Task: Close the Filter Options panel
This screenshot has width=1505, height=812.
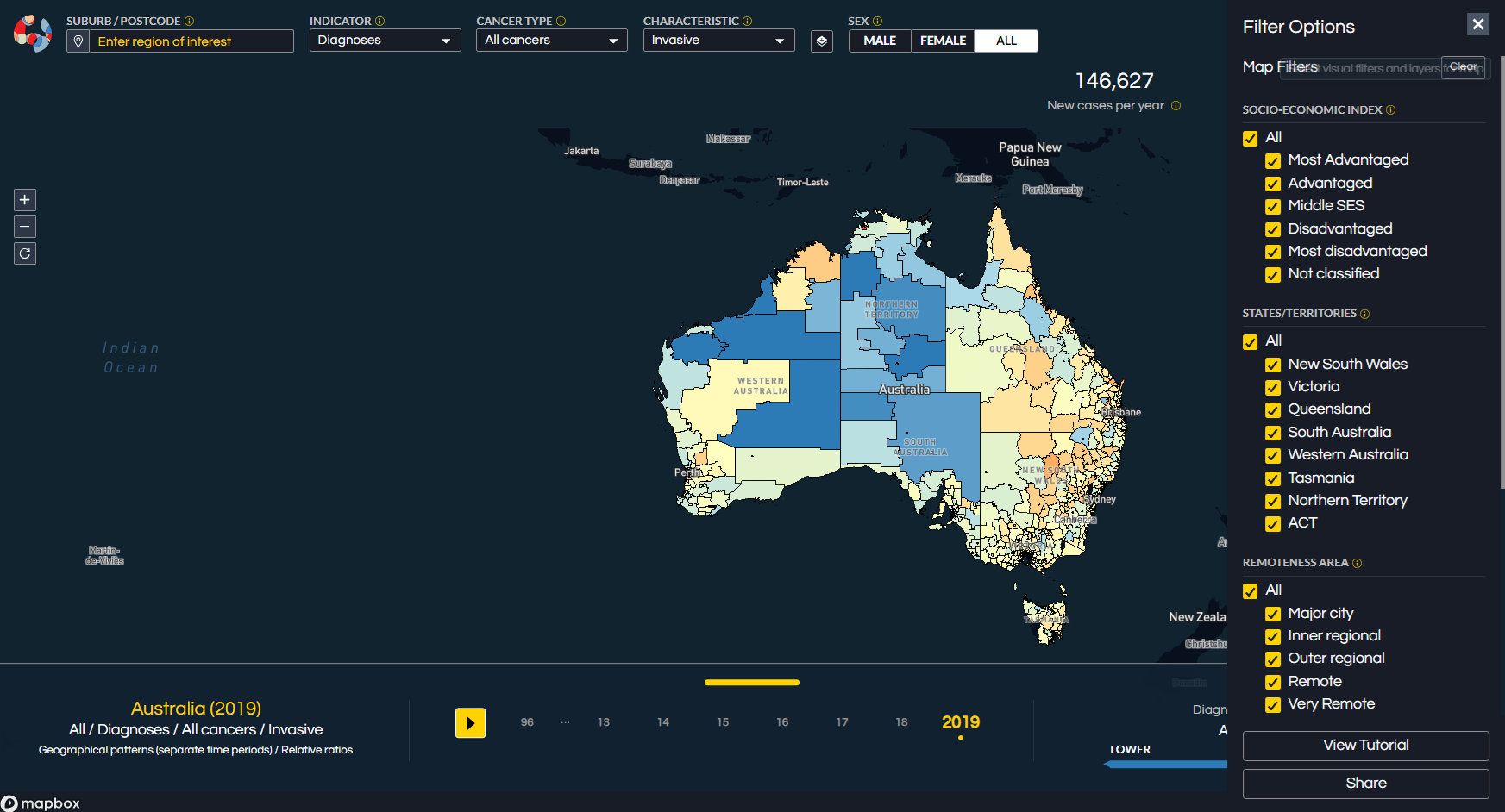Action: 1477,24
